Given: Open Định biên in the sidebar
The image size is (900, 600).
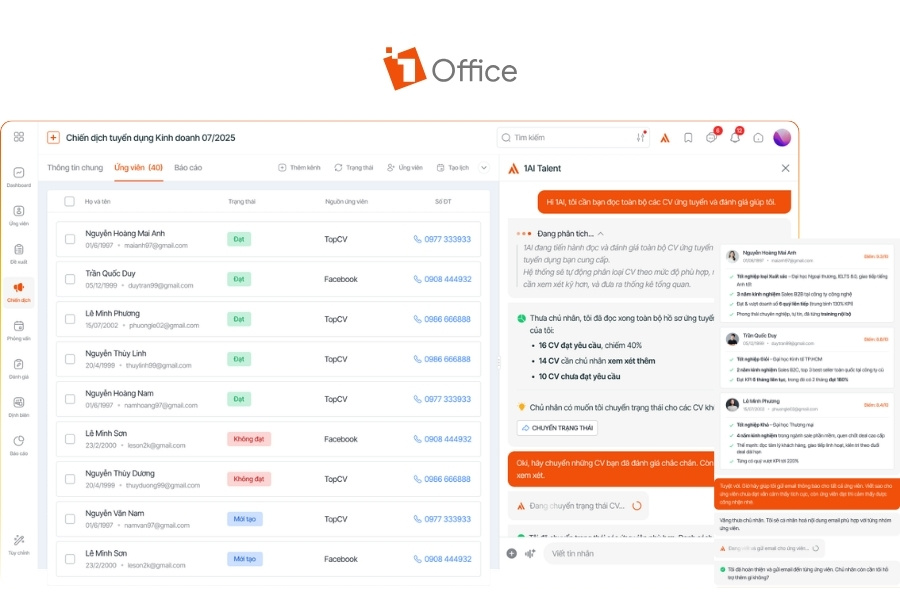Looking at the screenshot, I should click(19, 407).
